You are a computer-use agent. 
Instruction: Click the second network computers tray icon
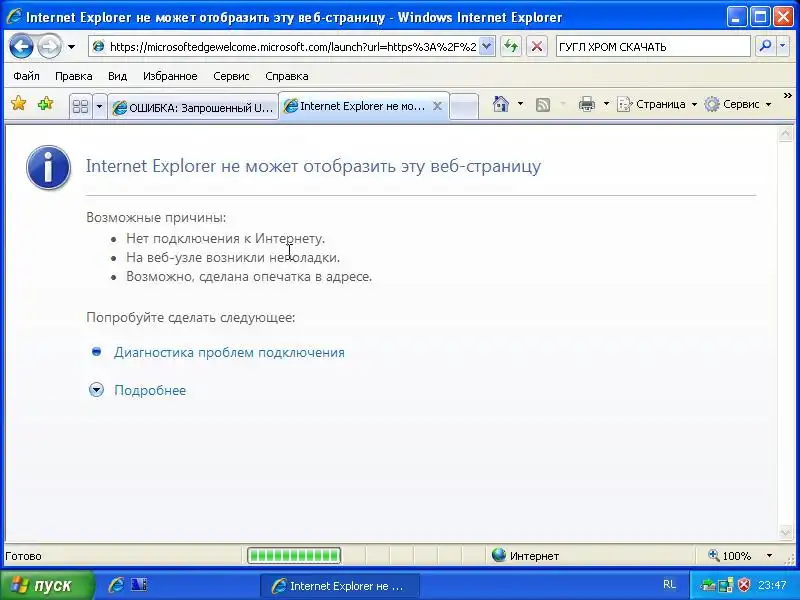click(725, 585)
